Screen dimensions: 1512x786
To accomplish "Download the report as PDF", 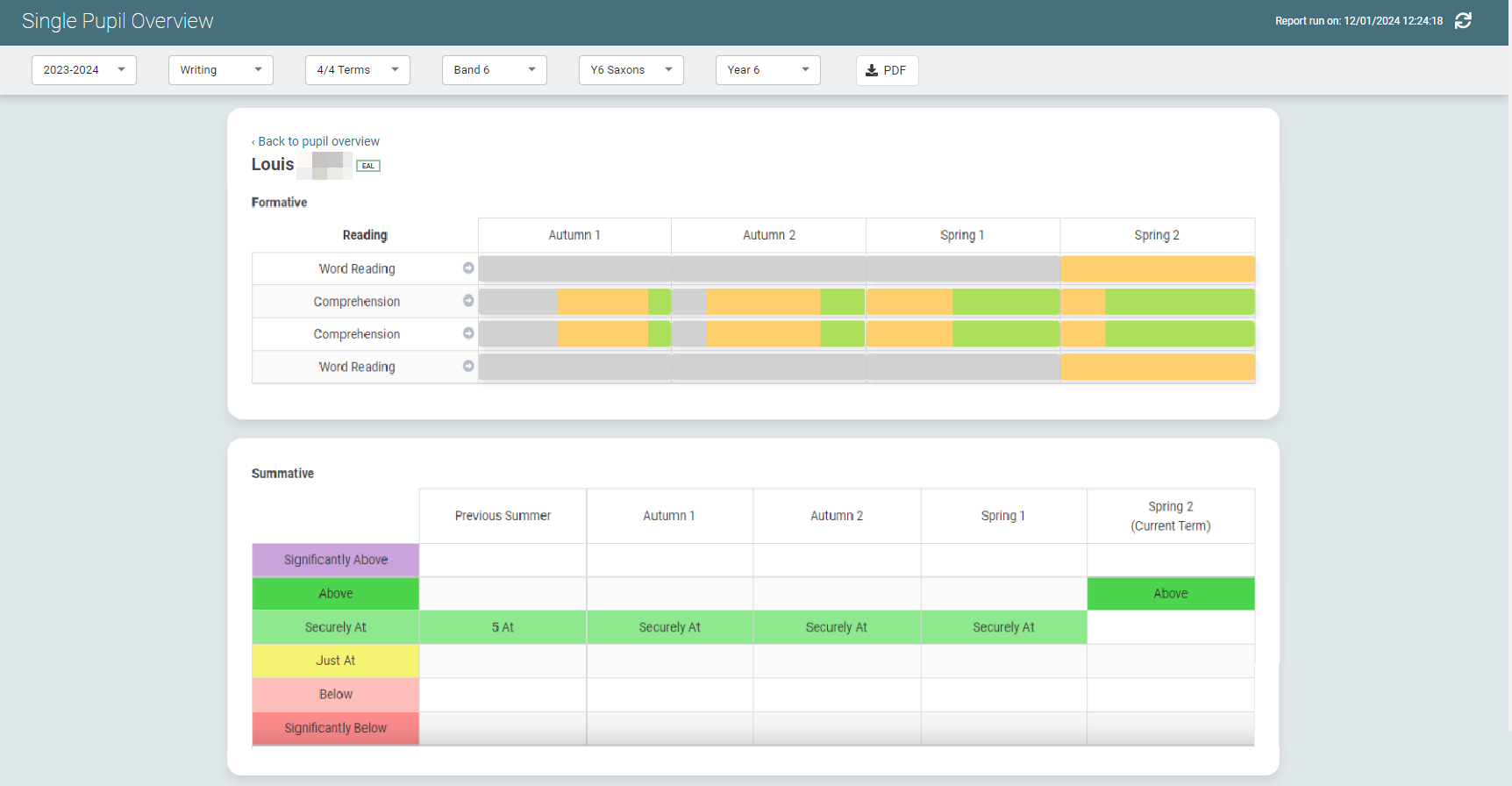I will [x=887, y=70].
